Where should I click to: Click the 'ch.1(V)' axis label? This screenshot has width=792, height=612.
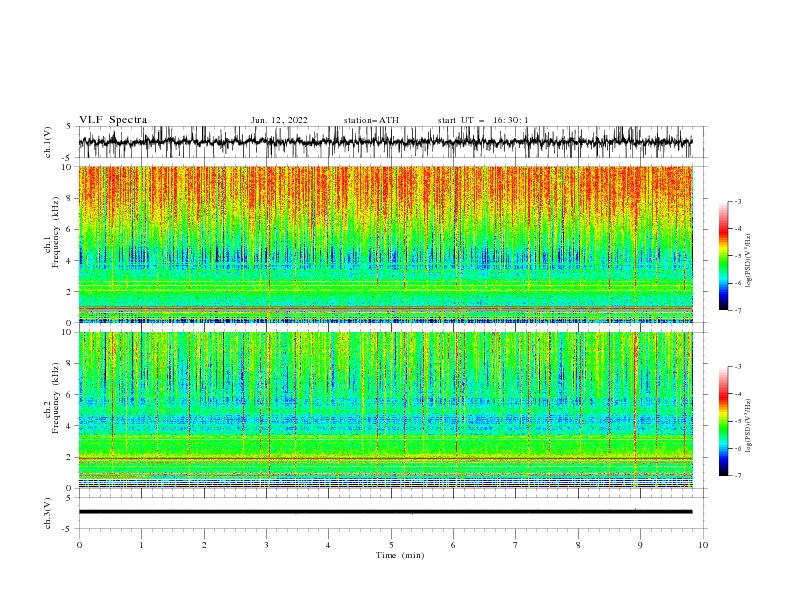pos(48,142)
